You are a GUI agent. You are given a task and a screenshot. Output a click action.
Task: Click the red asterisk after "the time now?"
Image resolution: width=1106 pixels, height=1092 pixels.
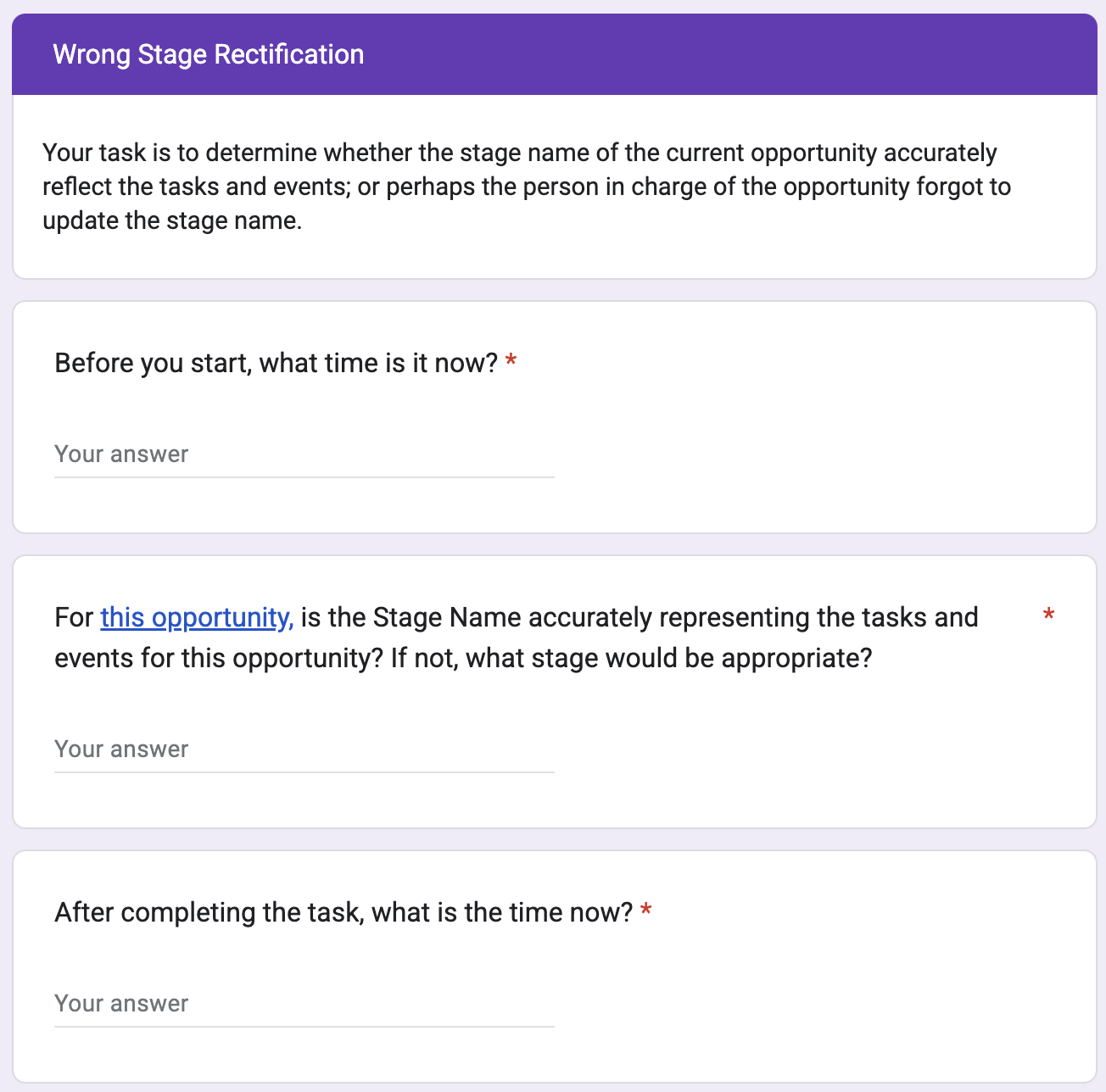[x=646, y=912]
